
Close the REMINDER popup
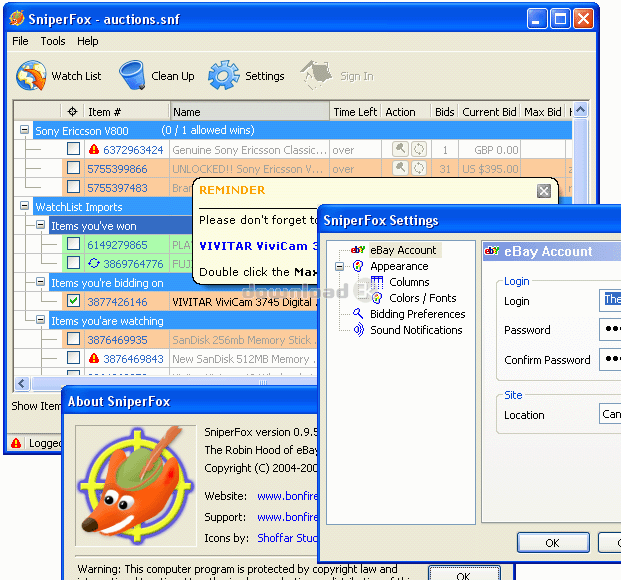(x=544, y=191)
